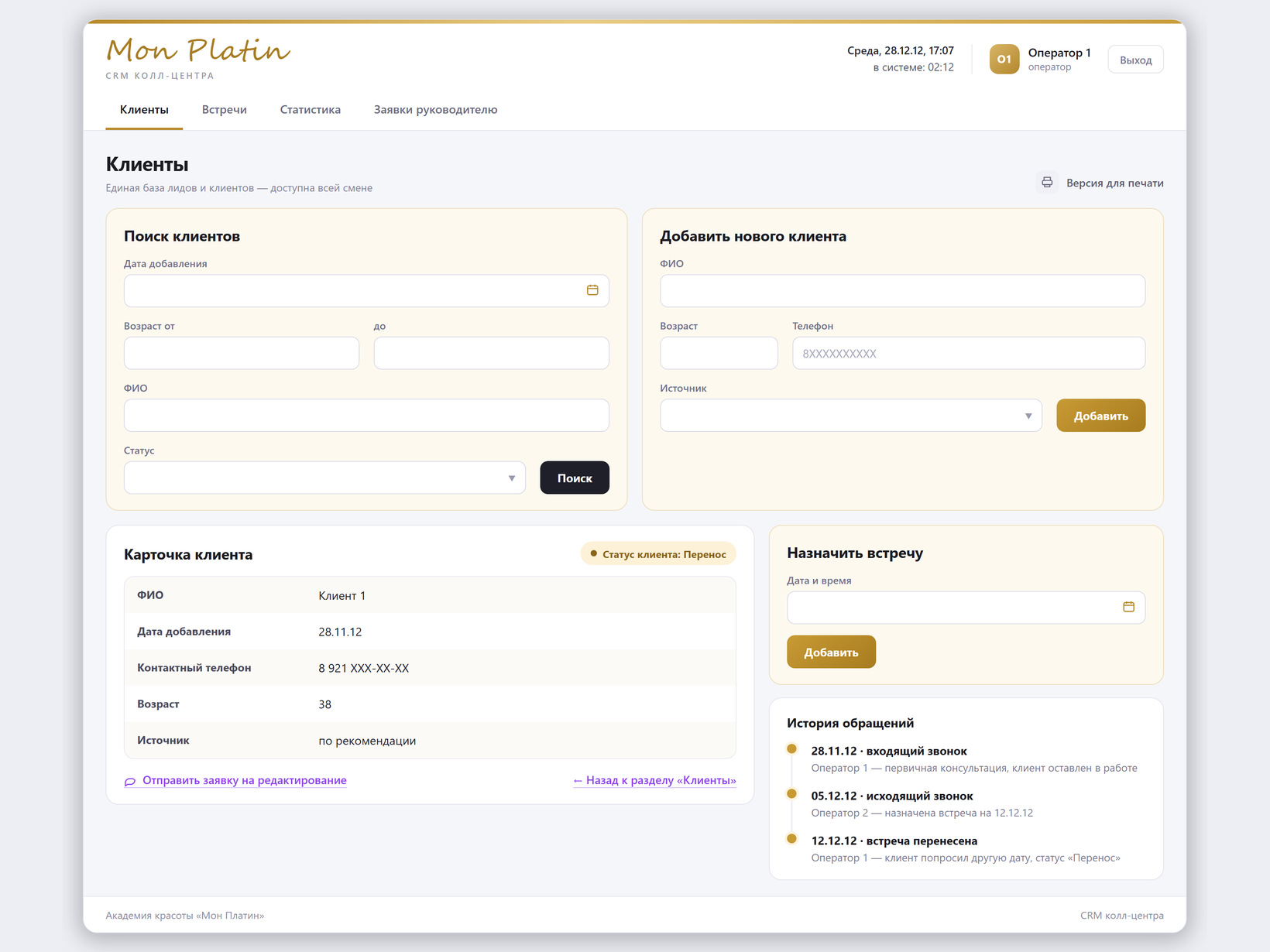Focus the age до field
This screenshot has width=1270, height=952.
click(x=492, y=353)
